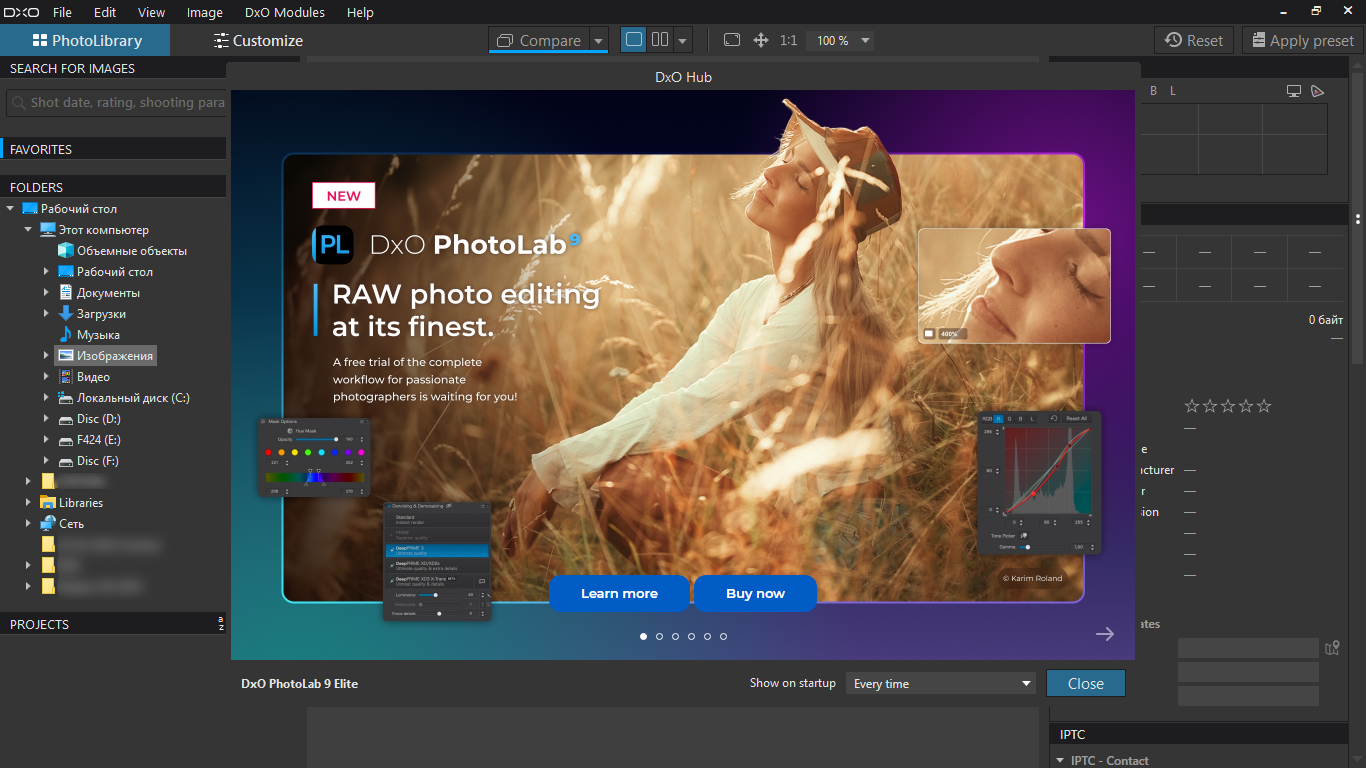Expand the Libraries tree node

click(28, 502)
